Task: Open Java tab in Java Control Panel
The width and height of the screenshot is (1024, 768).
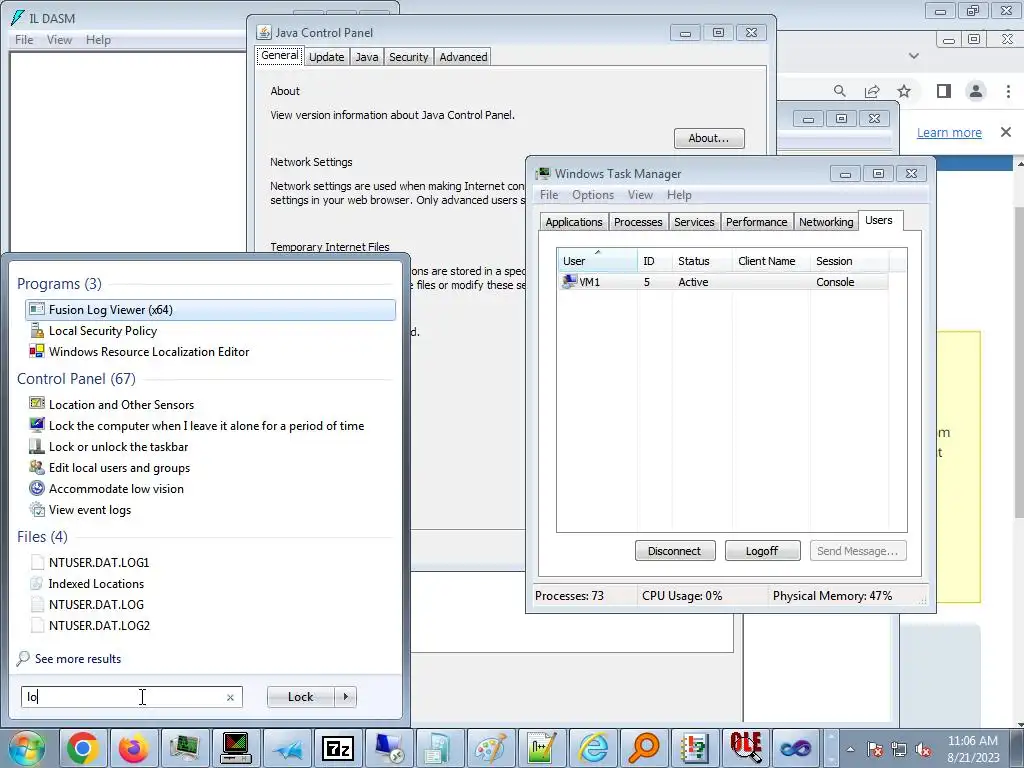Action: pos(366,57)
